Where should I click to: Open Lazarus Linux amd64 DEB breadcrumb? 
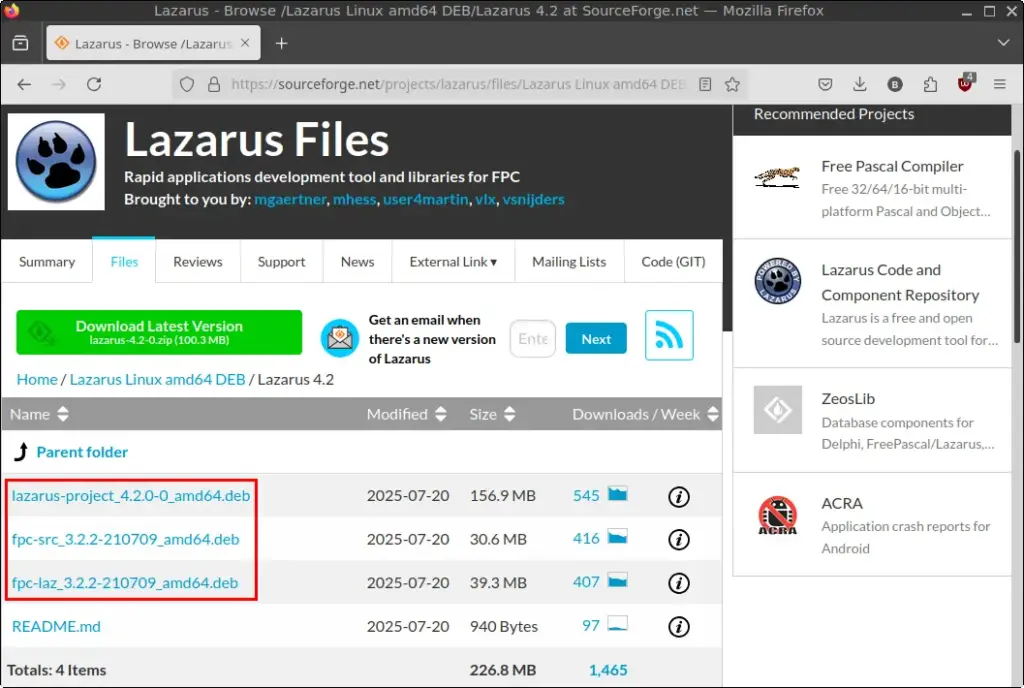[157, 379]
